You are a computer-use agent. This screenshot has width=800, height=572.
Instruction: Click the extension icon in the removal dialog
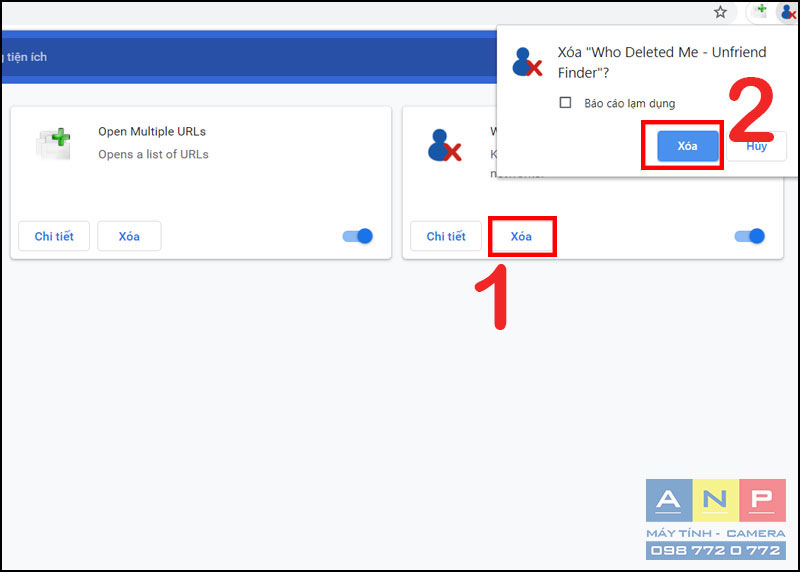527,62
